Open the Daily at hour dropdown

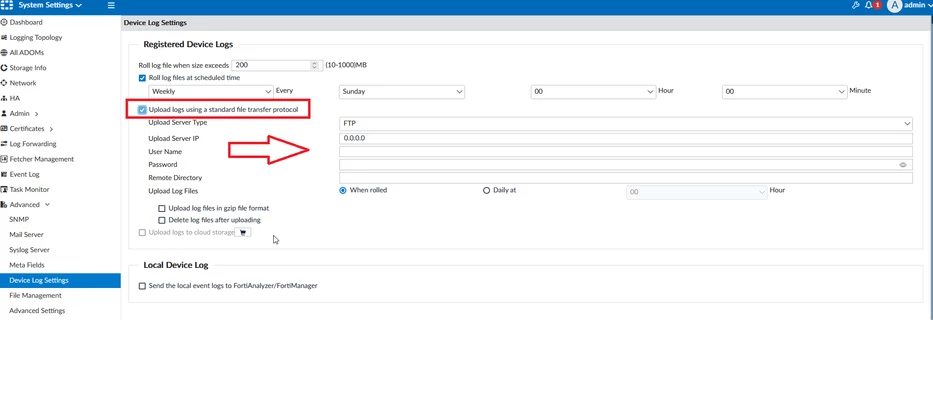click(x=697, y=192)
